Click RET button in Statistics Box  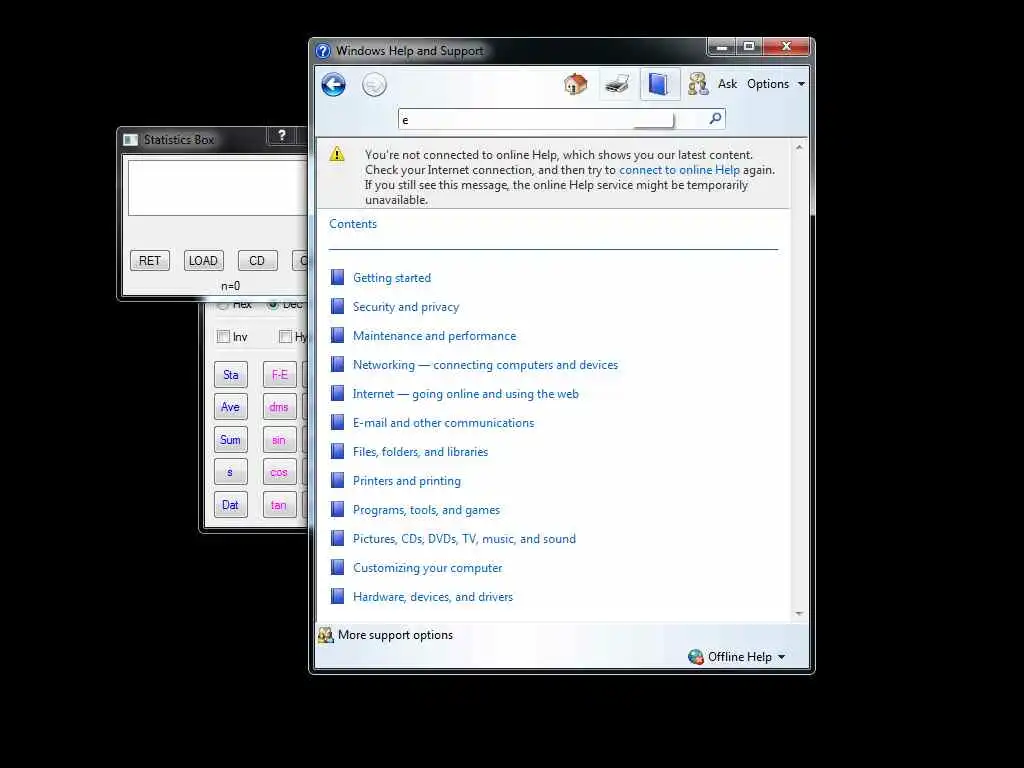click(x=150, y=261)
